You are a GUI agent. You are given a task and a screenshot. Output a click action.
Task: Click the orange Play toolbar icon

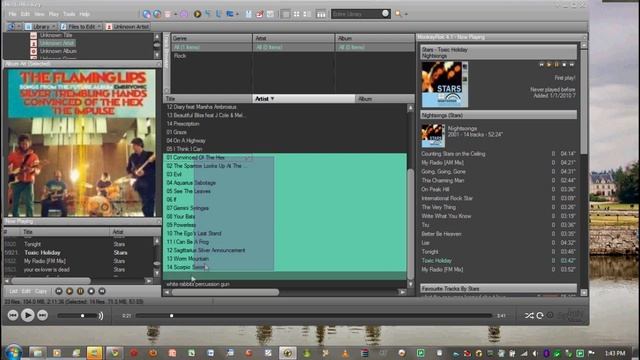tap(198, 14)
